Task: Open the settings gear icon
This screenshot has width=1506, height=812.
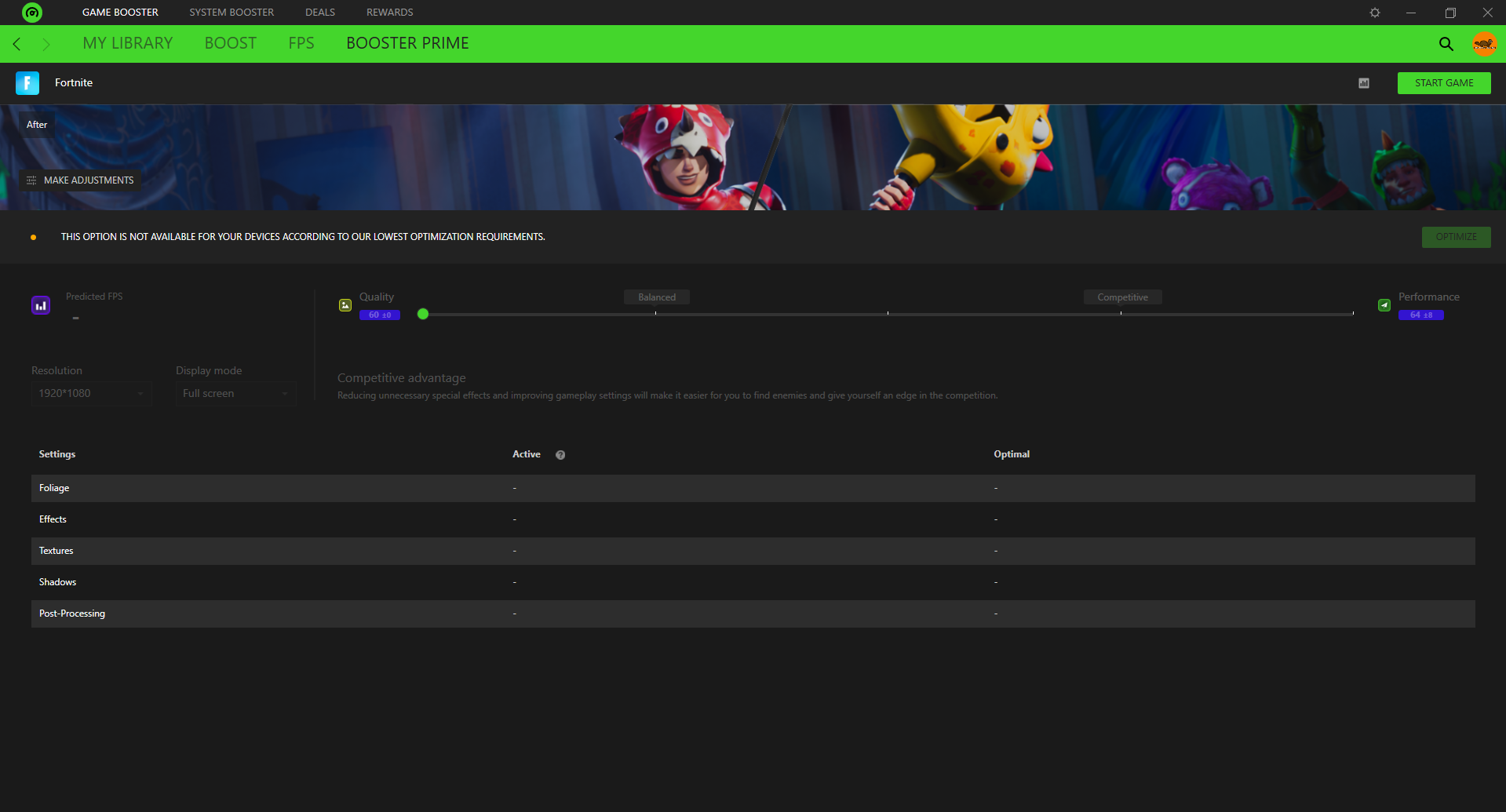Action: tap(1375, 13)
